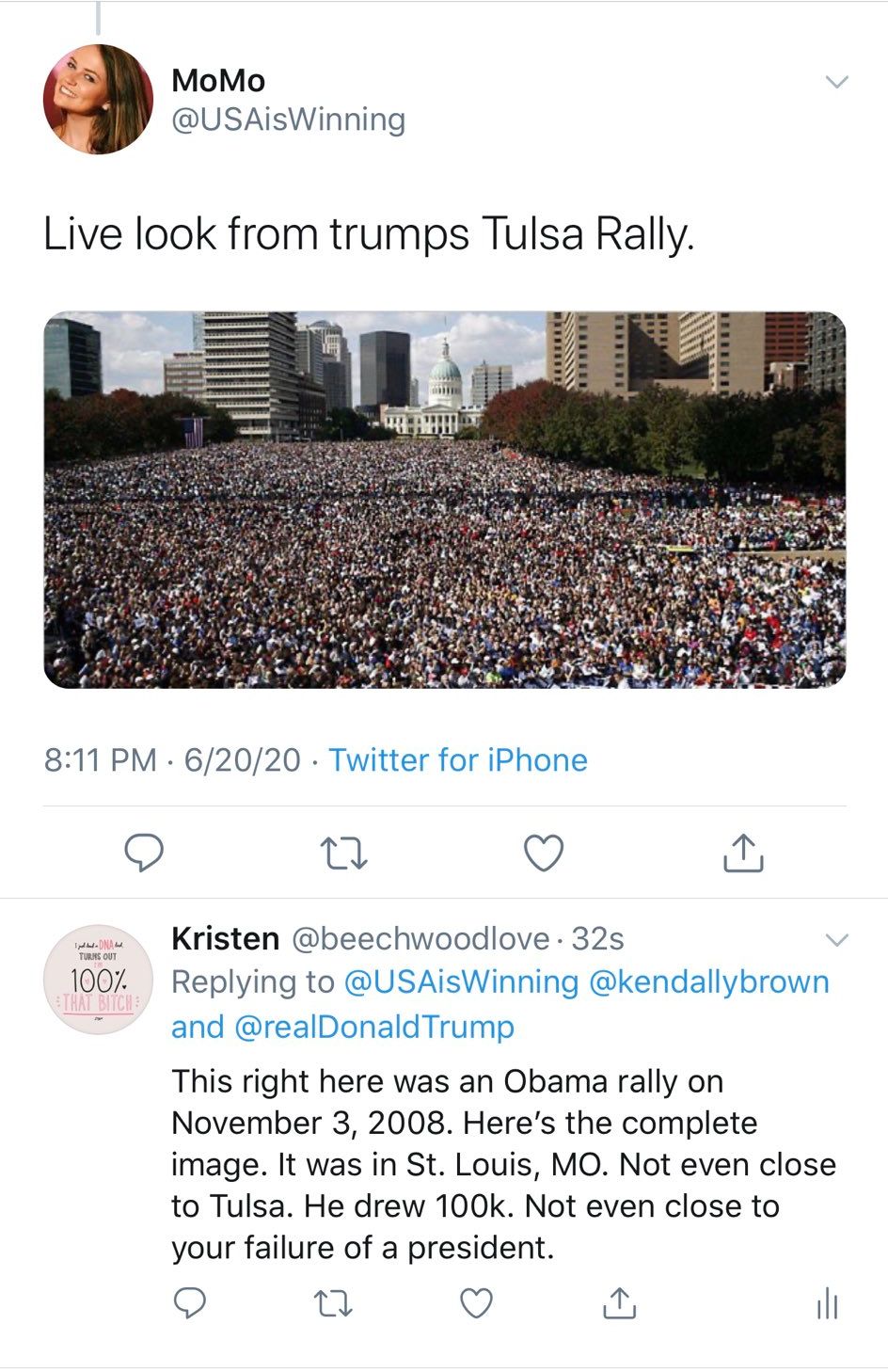Open Kristen's profile avatar
888x1372 pixels.
(98, 980)
